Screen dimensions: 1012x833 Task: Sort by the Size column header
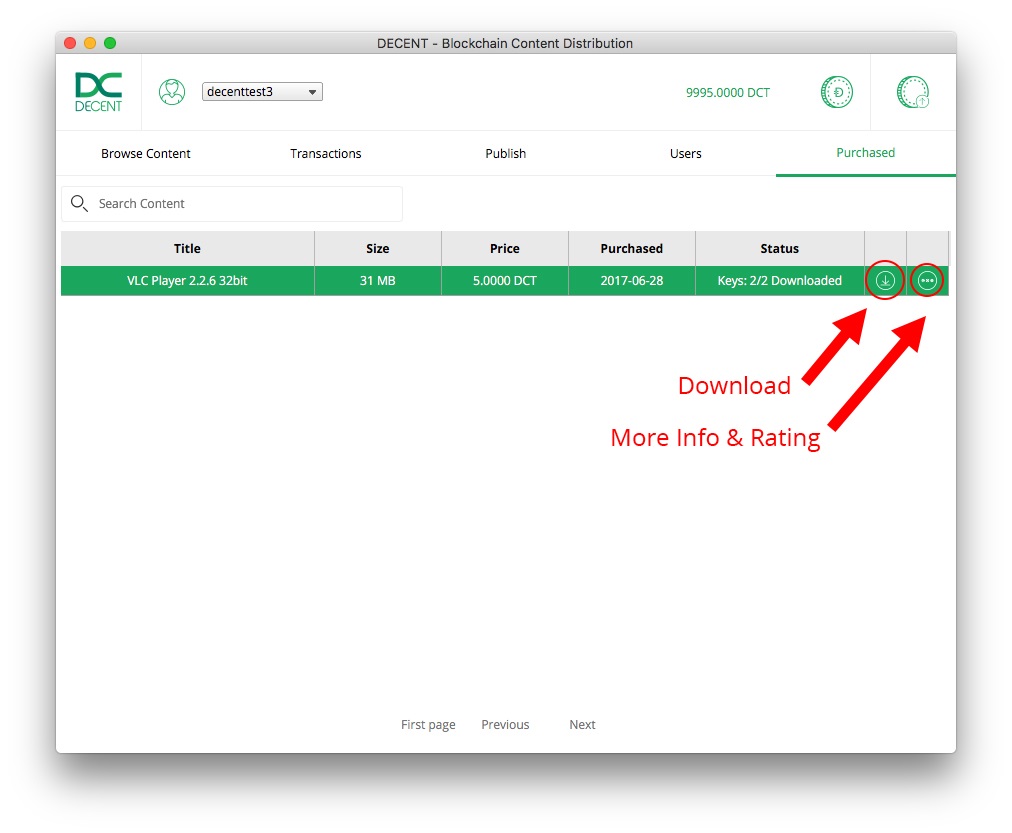pos(378,248)
